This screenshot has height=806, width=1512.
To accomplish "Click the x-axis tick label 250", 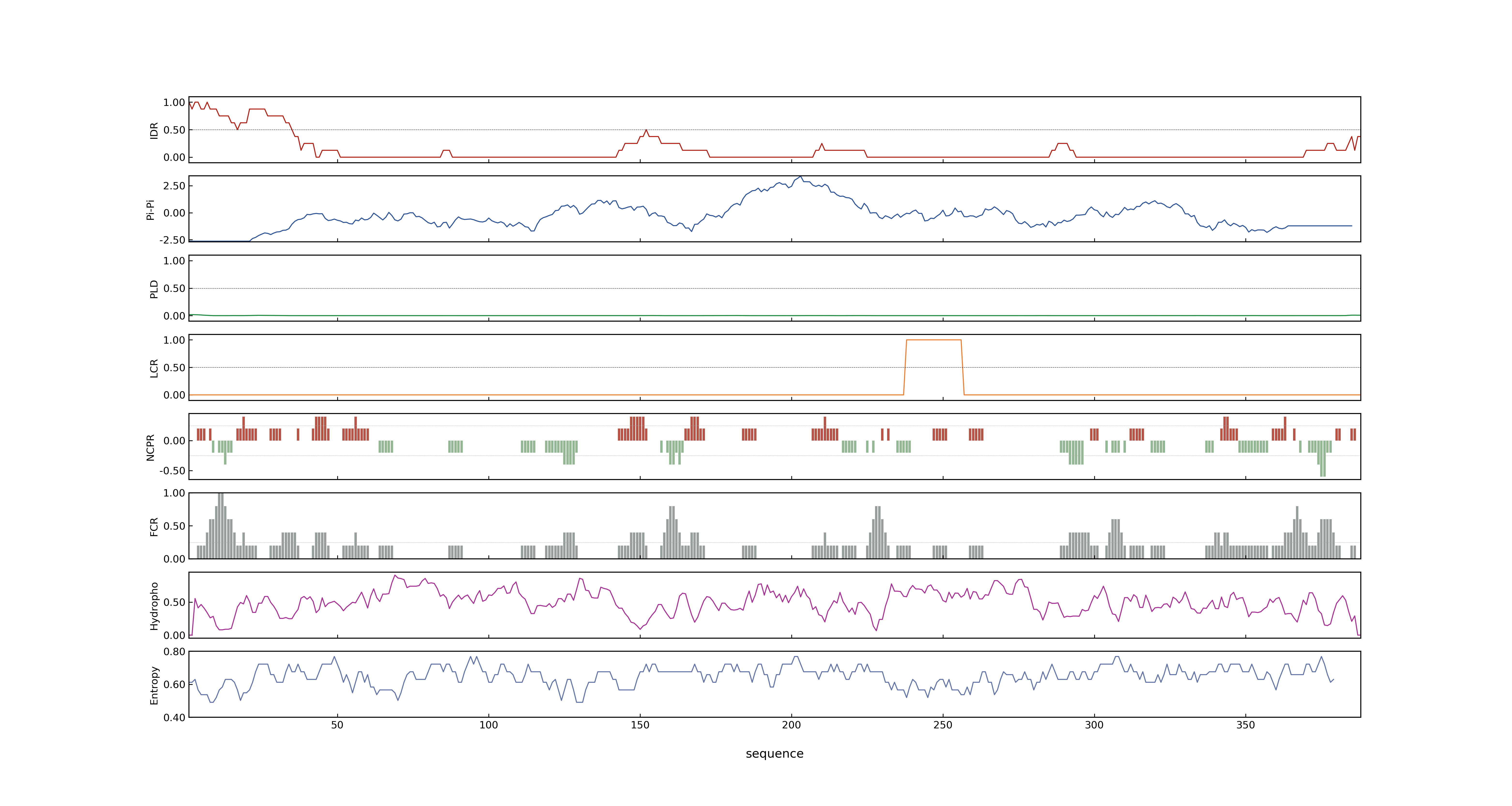I will click(x=943, y=725).
